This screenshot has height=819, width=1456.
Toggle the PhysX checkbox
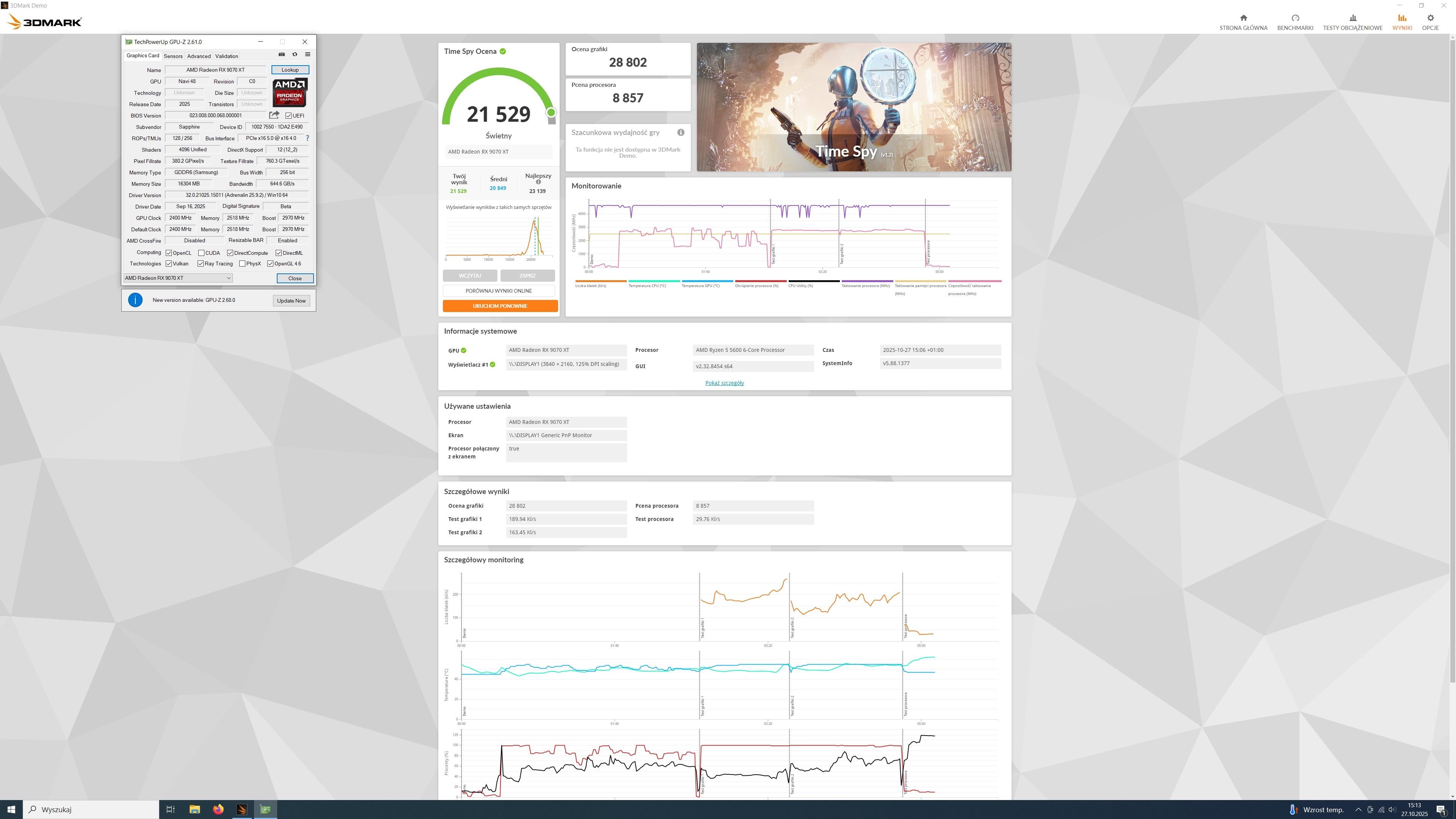coord(243,264)
